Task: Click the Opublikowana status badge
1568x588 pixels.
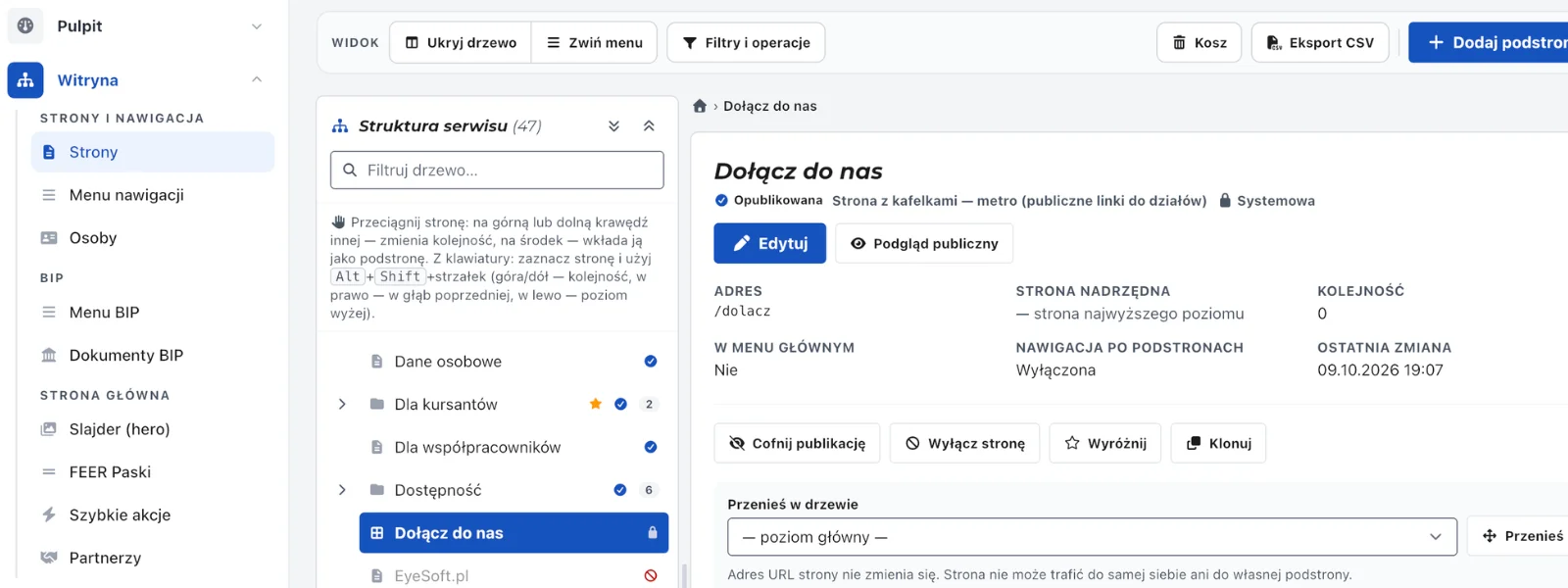Action: pyautogui.click(x=769, y=200)
